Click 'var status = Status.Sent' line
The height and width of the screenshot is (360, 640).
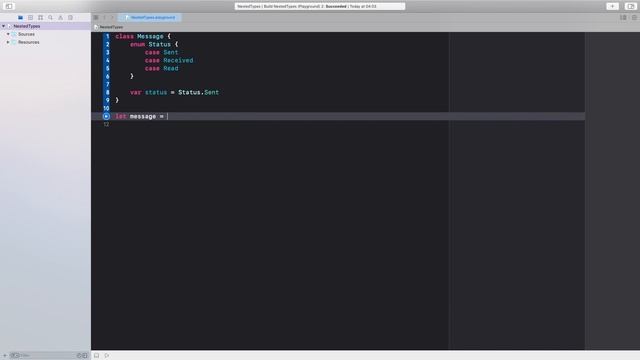tap(174, 92)
